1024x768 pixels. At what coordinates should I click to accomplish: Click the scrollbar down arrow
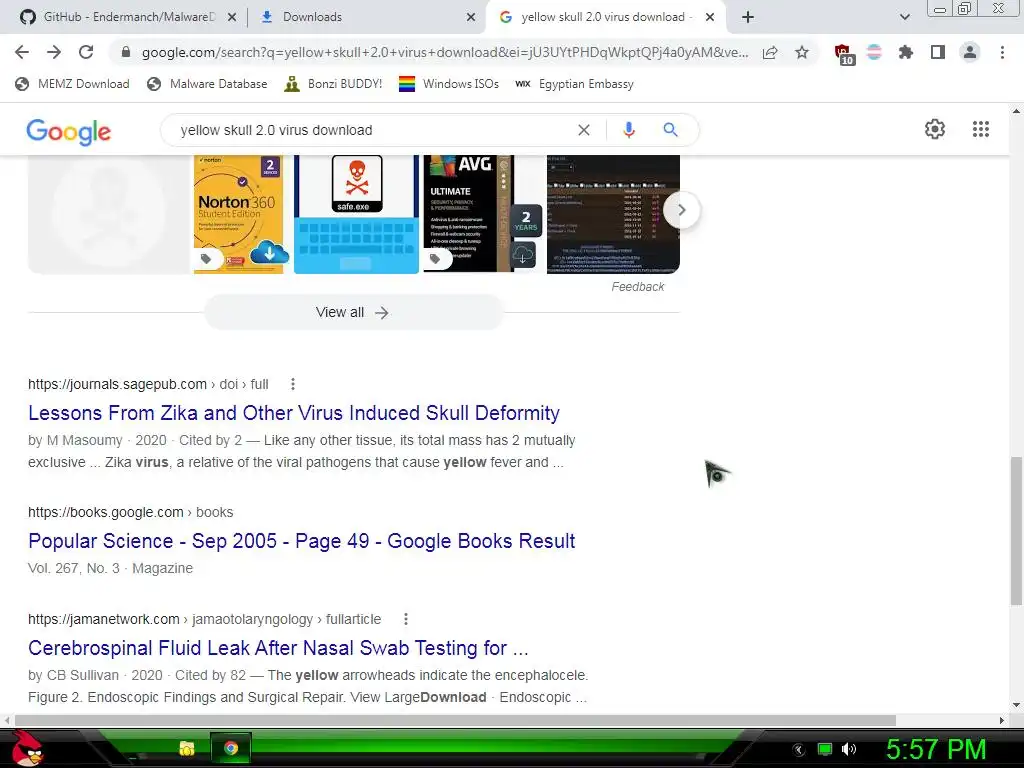1016,705
